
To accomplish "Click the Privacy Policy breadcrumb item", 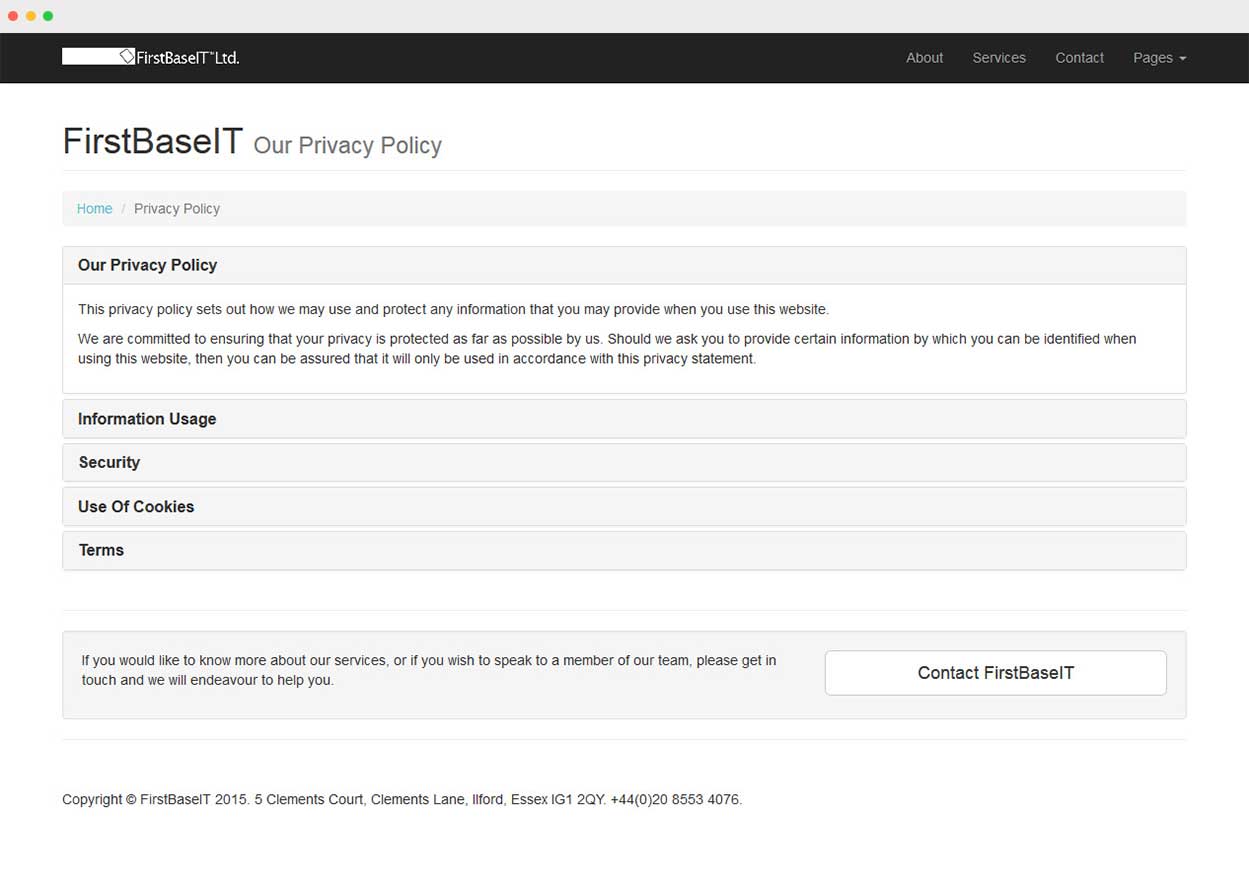I will (177, 209).
